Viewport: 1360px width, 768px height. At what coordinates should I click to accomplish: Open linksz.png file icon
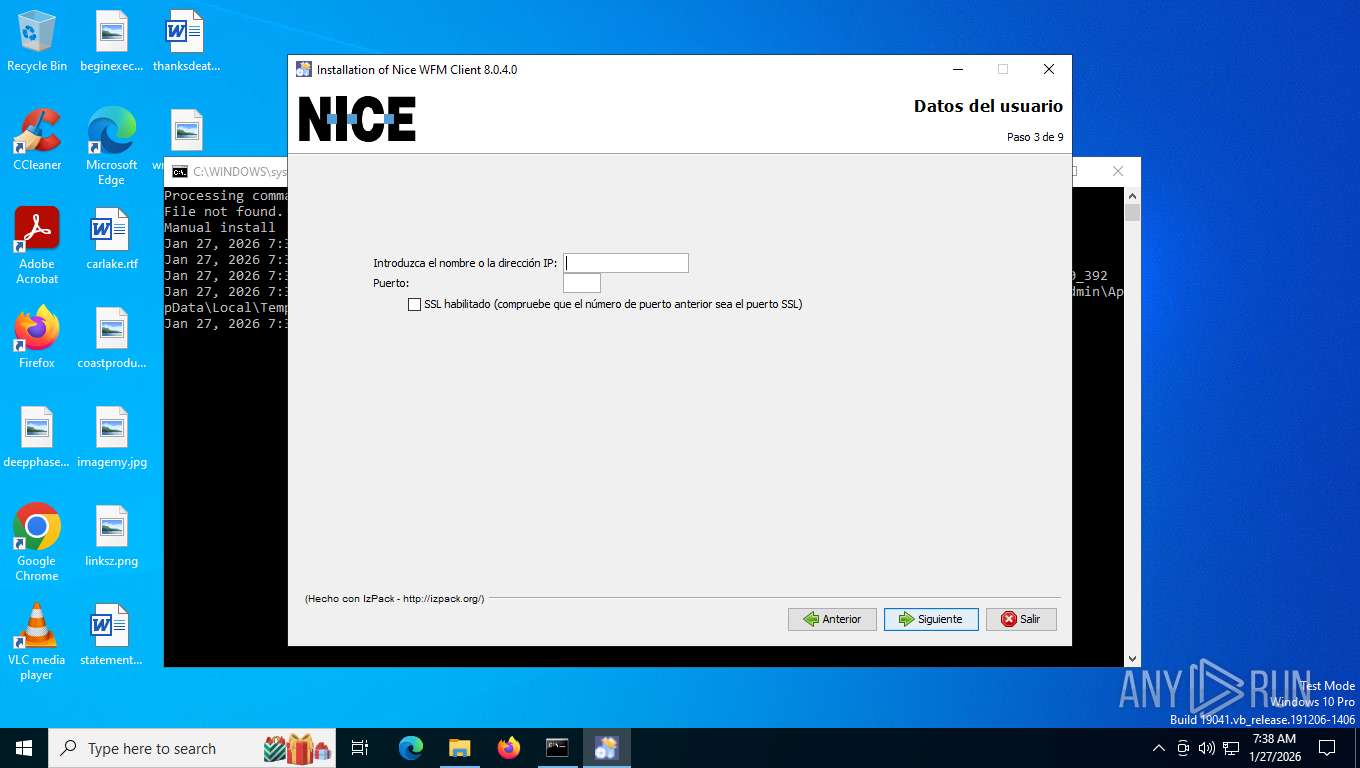pyautogui.click(x=111, y=536)
